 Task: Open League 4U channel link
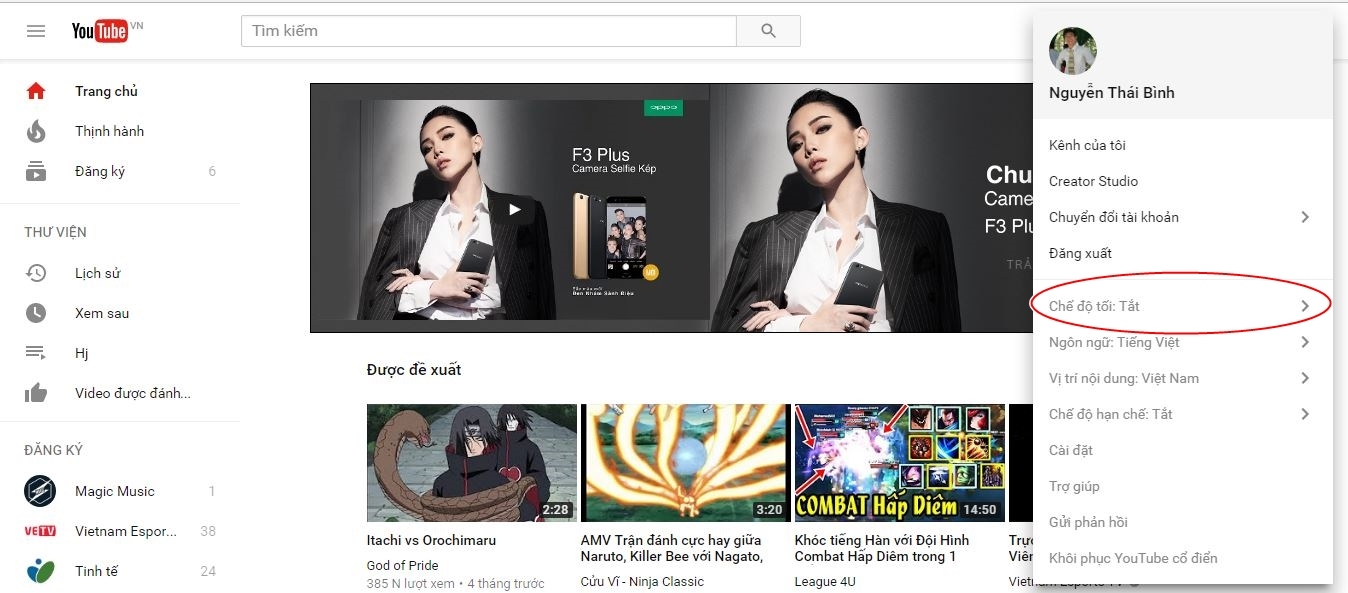pyautogui.click(x=825, y=581)
